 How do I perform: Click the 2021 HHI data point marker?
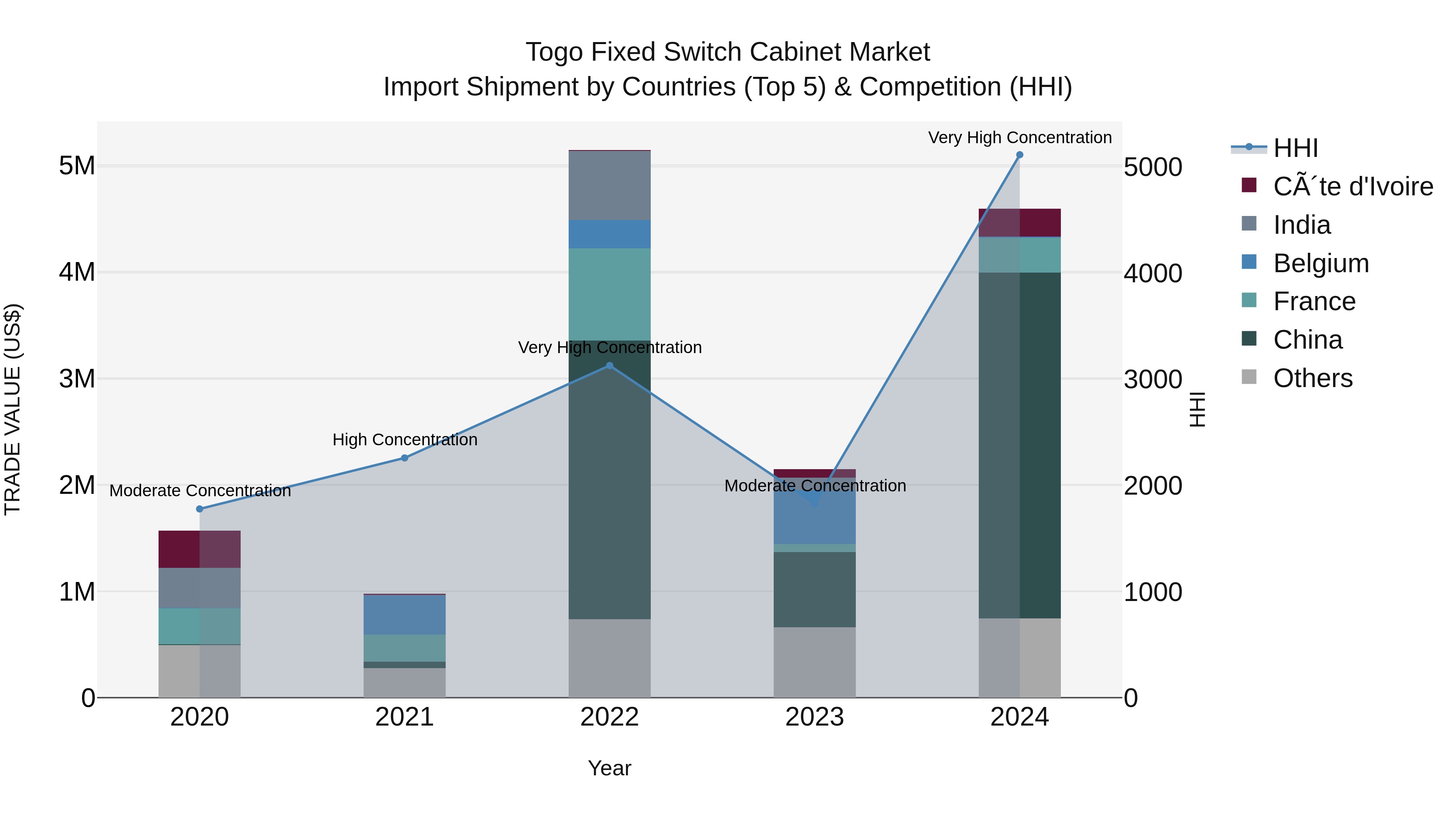click(x=405, y=458)
